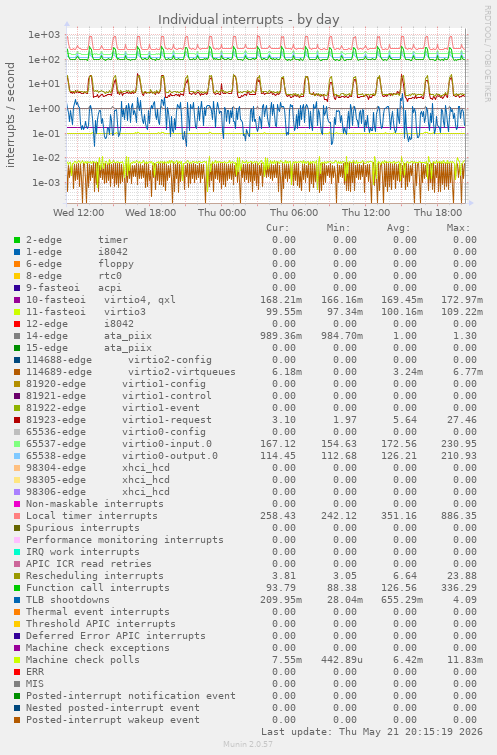Click the green swatch beside 2-edge timer
The height and width of the screenshot is (755, 497).
pos(17,240)
